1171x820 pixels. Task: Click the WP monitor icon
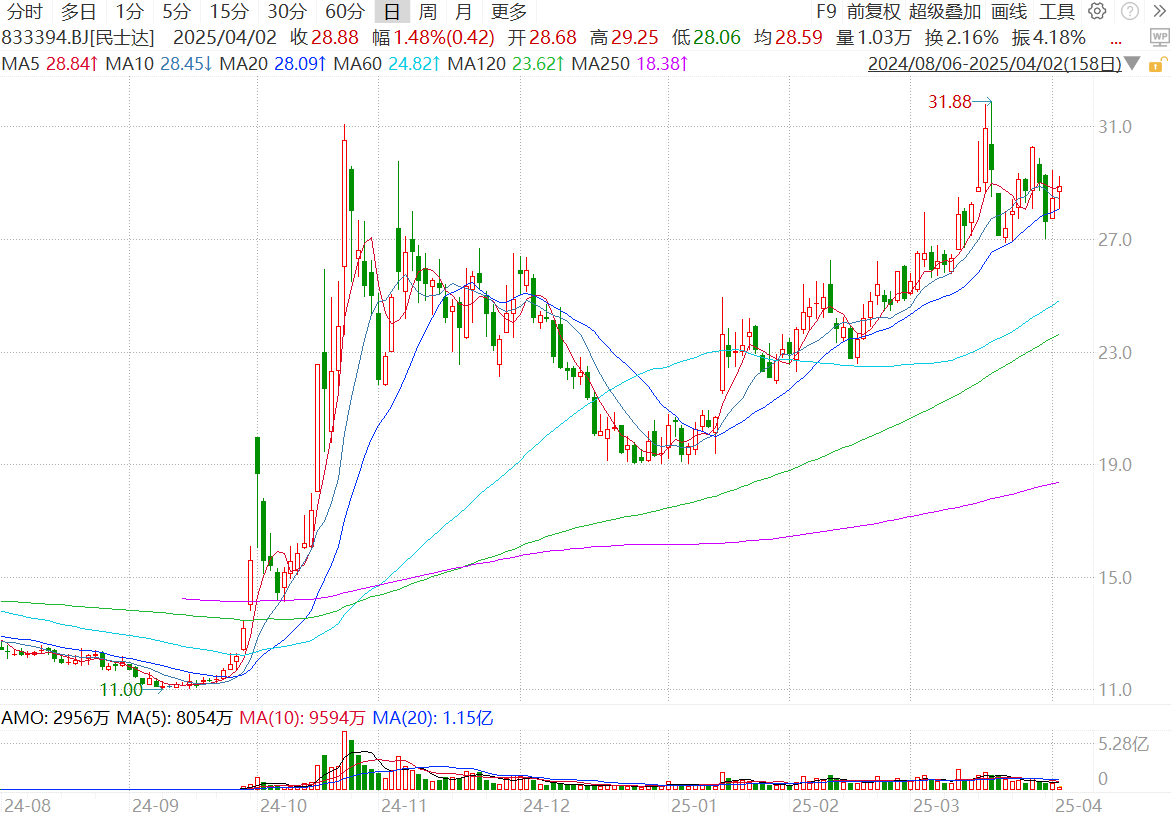pyautogui.click(x=1159, y=37)
